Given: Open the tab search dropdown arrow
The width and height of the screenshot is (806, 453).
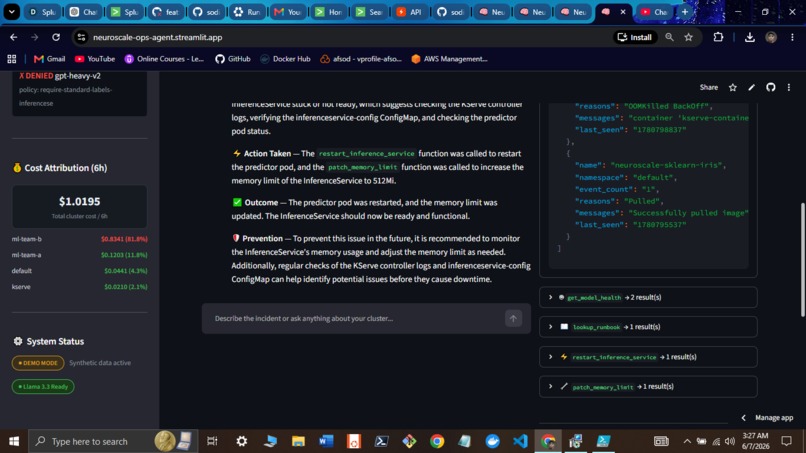Looking at the screenshot, I should point(11,12).
